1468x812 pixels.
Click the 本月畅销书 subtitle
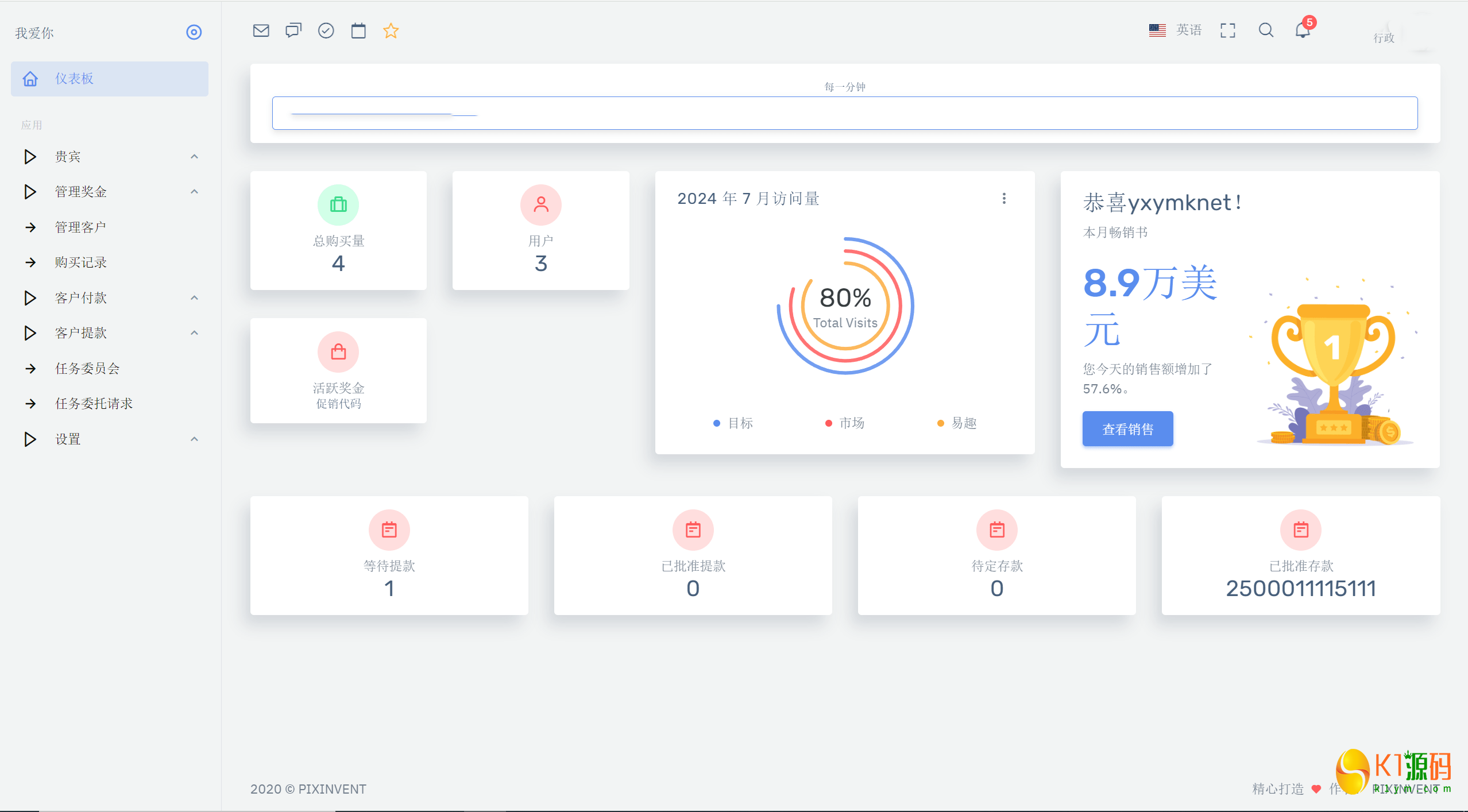(x=1115, y=233)
